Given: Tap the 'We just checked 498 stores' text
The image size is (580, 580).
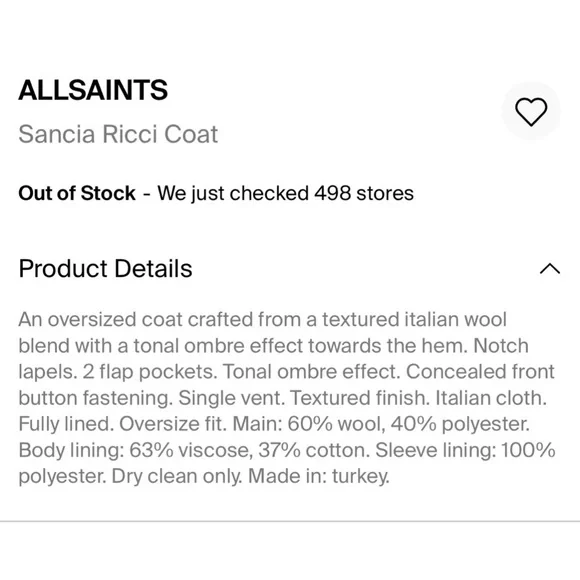Looking at the screenshot, I should (286, 193).
